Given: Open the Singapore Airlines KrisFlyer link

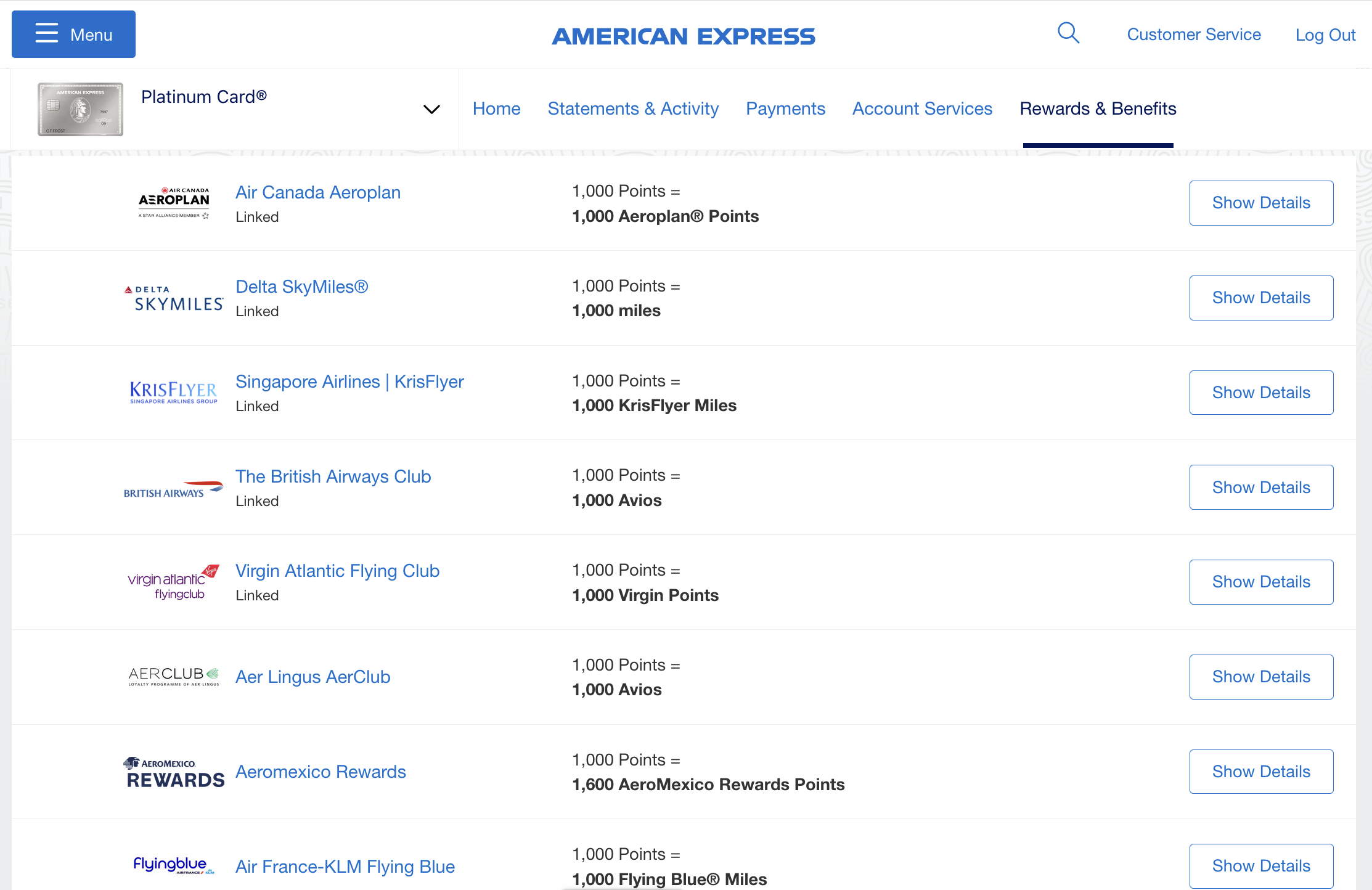Looking at the screenshot, I should [349, 382].
